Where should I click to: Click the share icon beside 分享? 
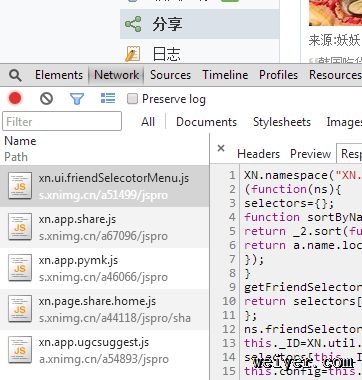click(x=133, y=24)
